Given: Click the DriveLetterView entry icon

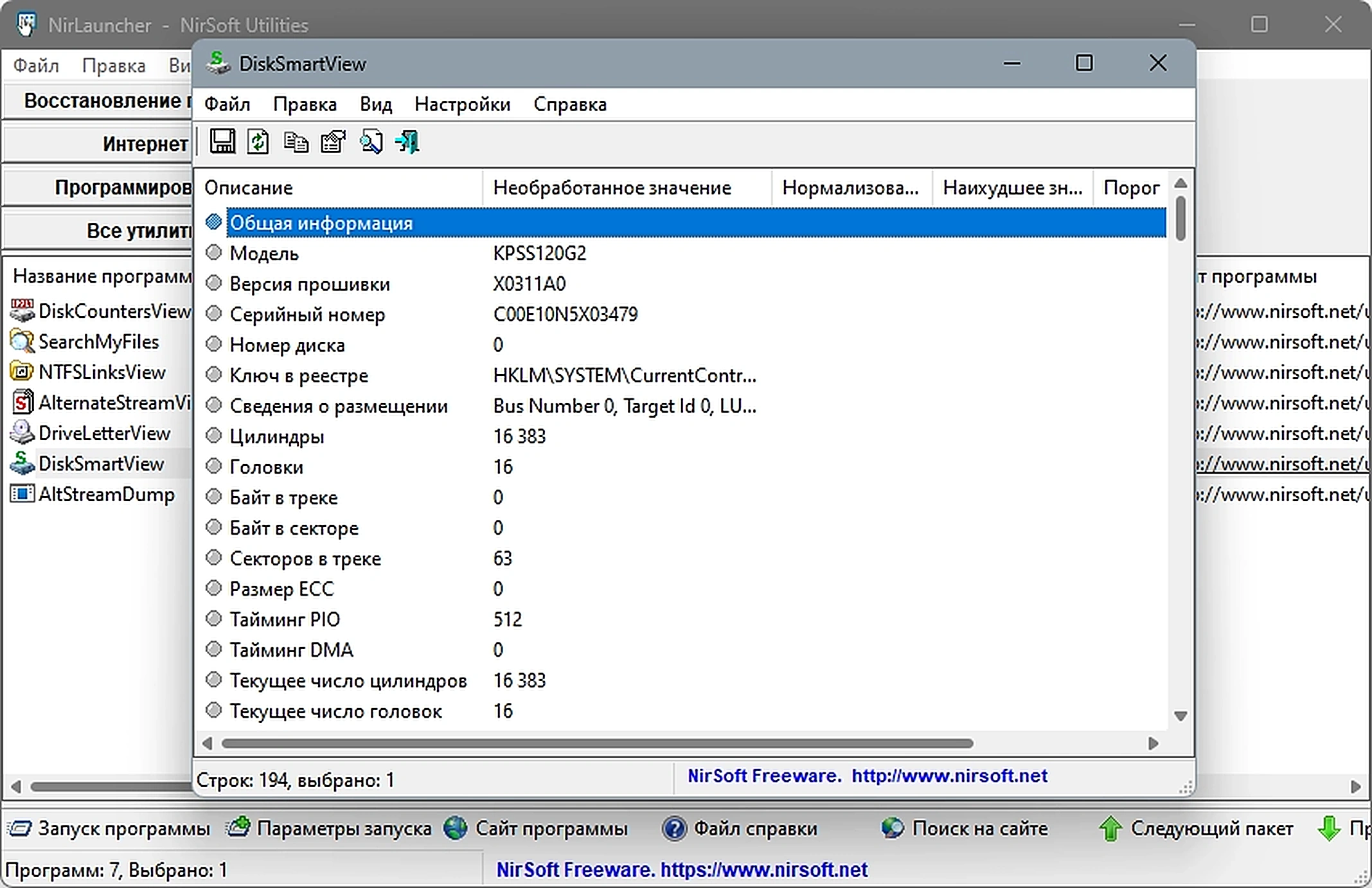Looking at the screenshot, I should coord(22,433).
